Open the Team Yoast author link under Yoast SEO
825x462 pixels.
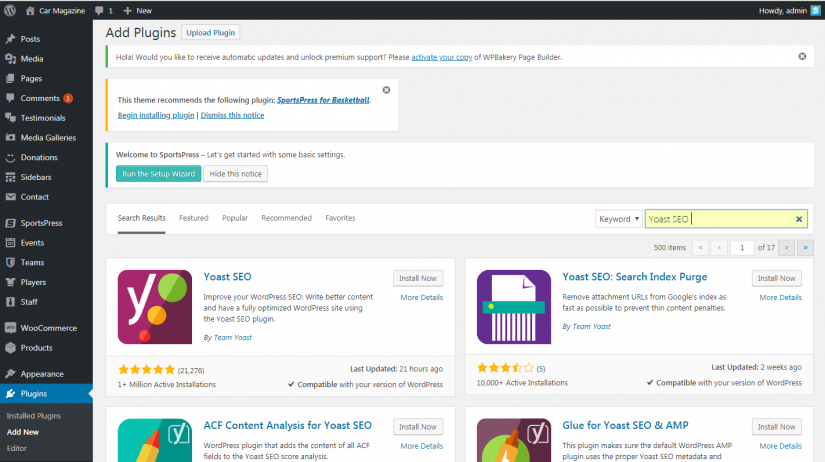pos(233,337)
